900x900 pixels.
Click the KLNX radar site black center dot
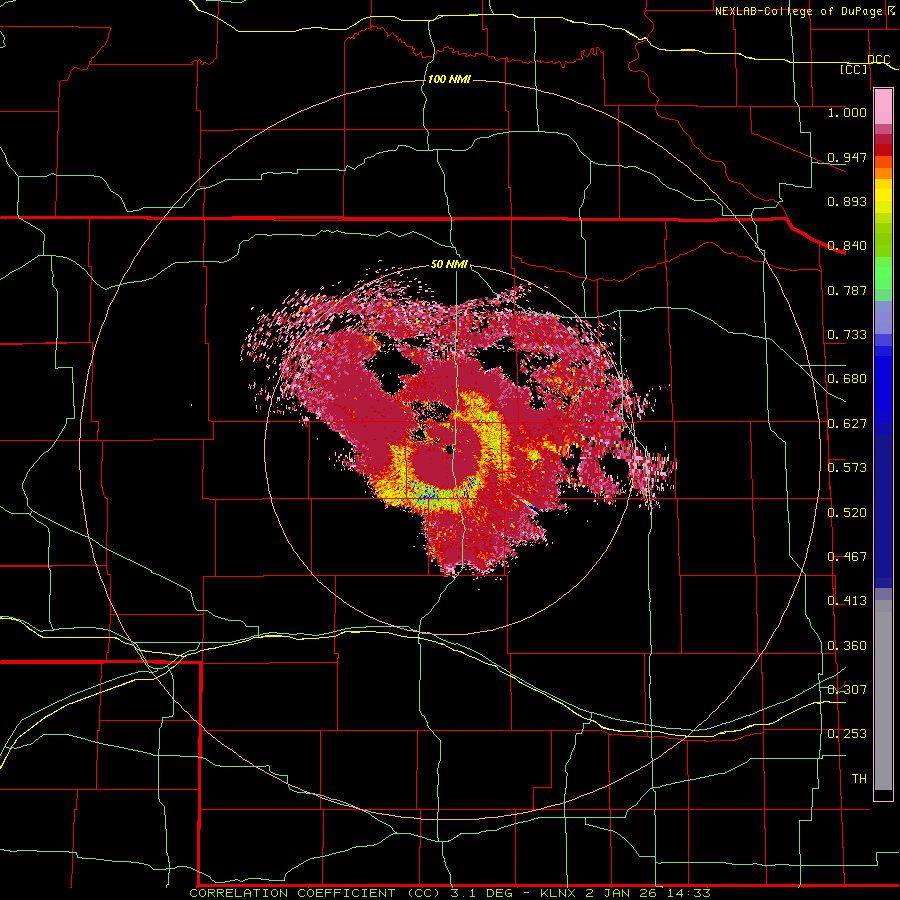coord(451,450)
